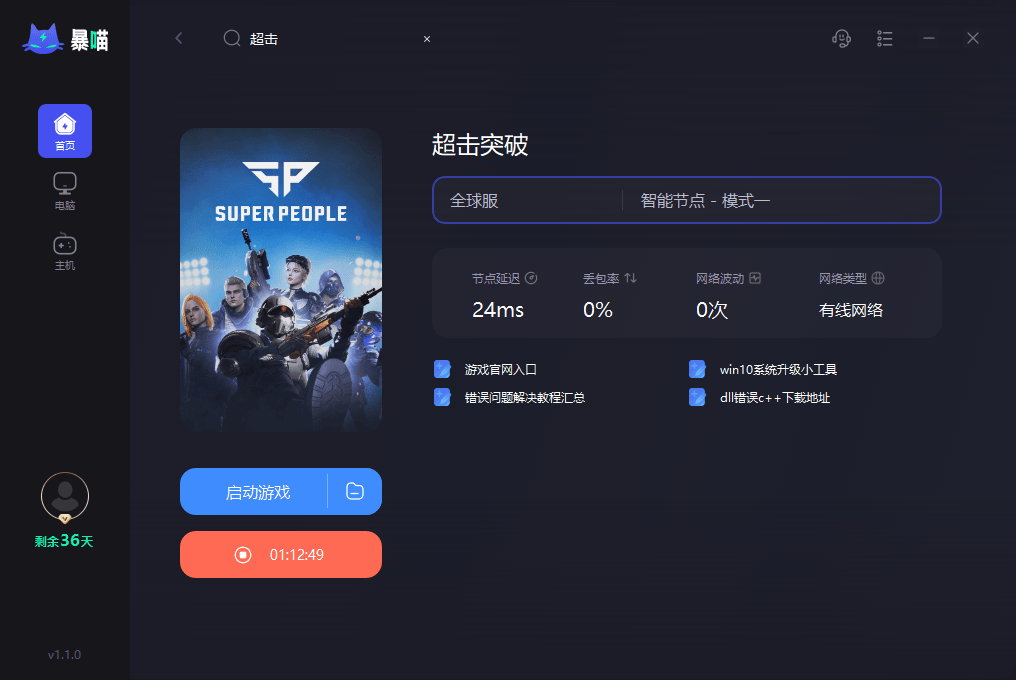Expand the 全球服 server region selector

coord(528,200)
